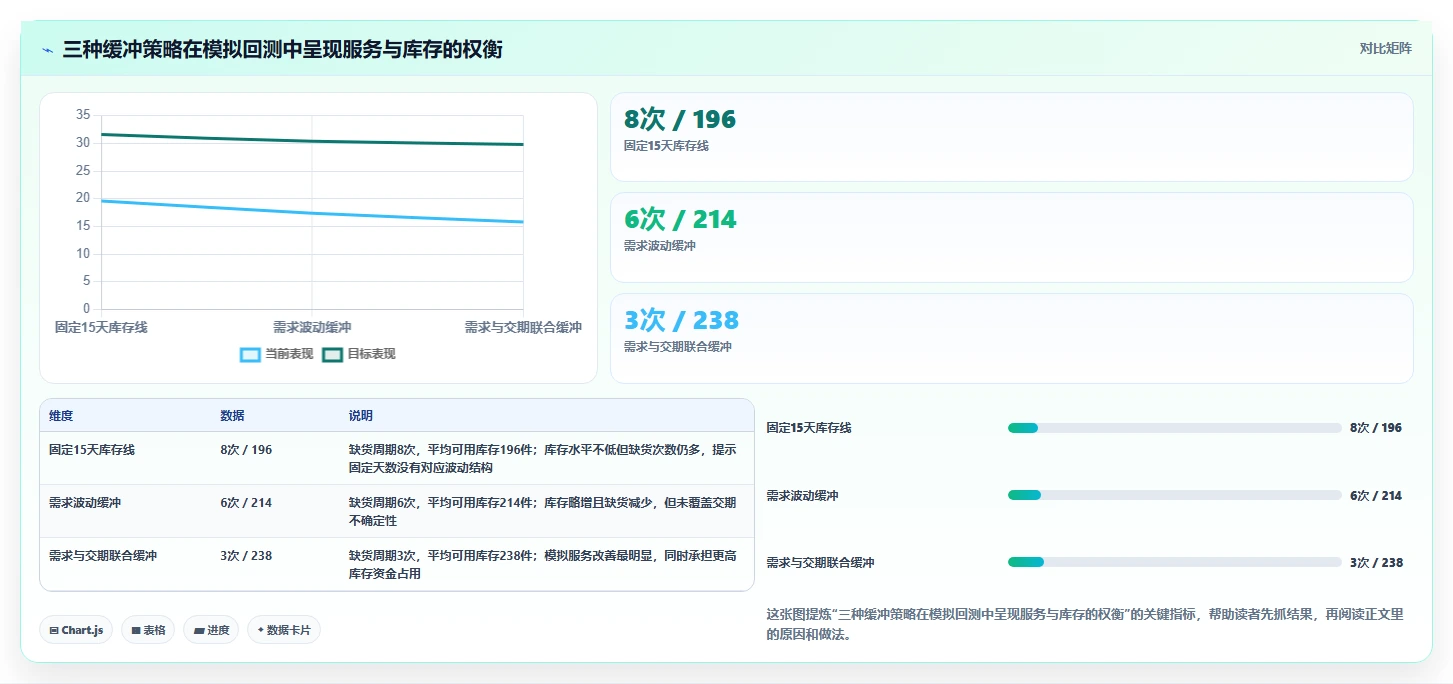Click the 需求波动缓冲 progress bar

click(x=1174, y=495)
